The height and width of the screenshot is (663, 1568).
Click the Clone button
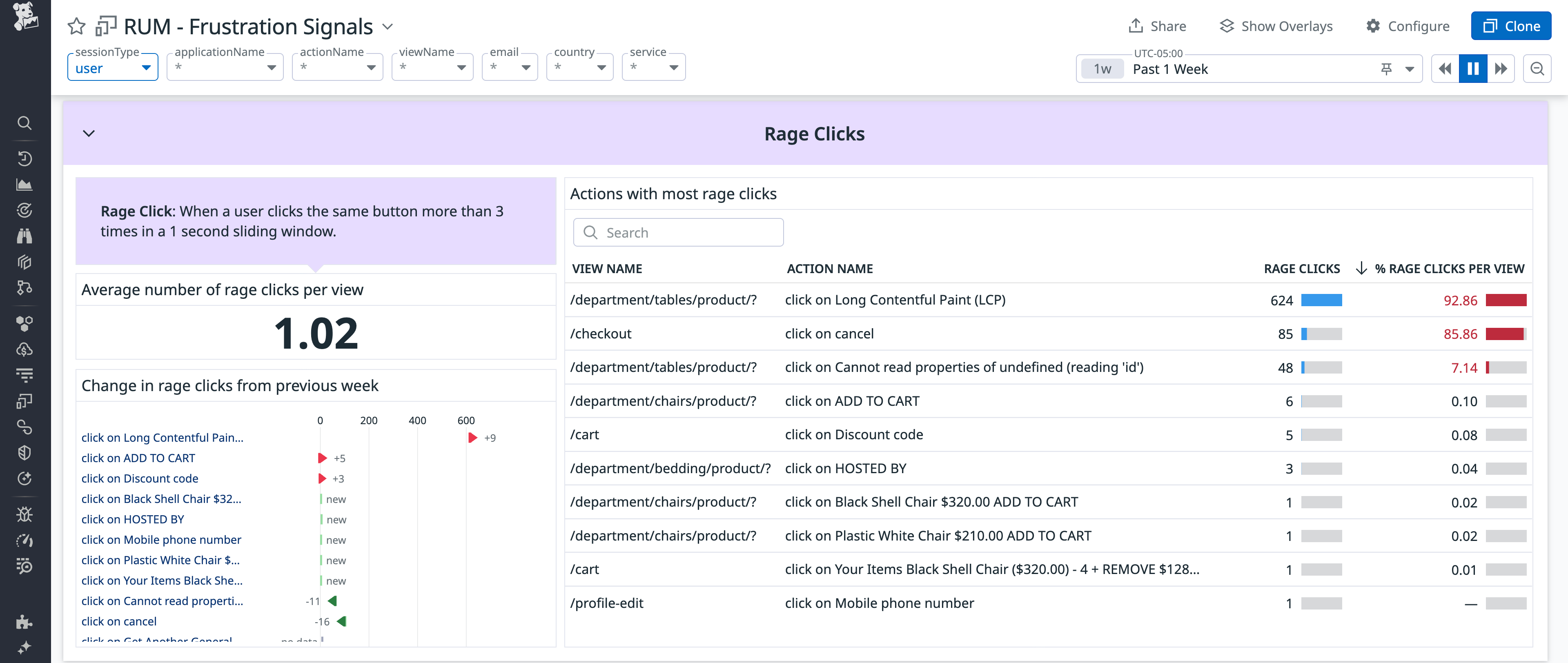1511,26
